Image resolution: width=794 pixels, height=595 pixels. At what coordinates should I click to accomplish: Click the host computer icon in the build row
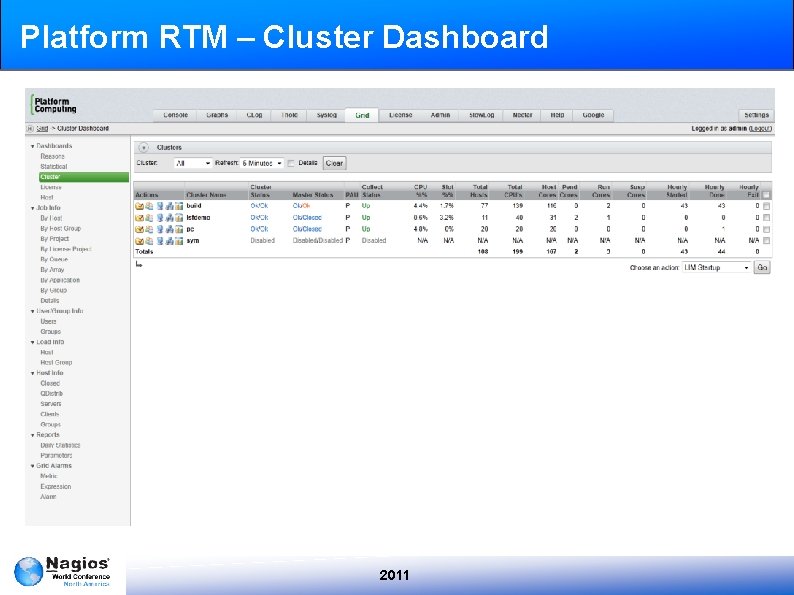tap(160, 206)
